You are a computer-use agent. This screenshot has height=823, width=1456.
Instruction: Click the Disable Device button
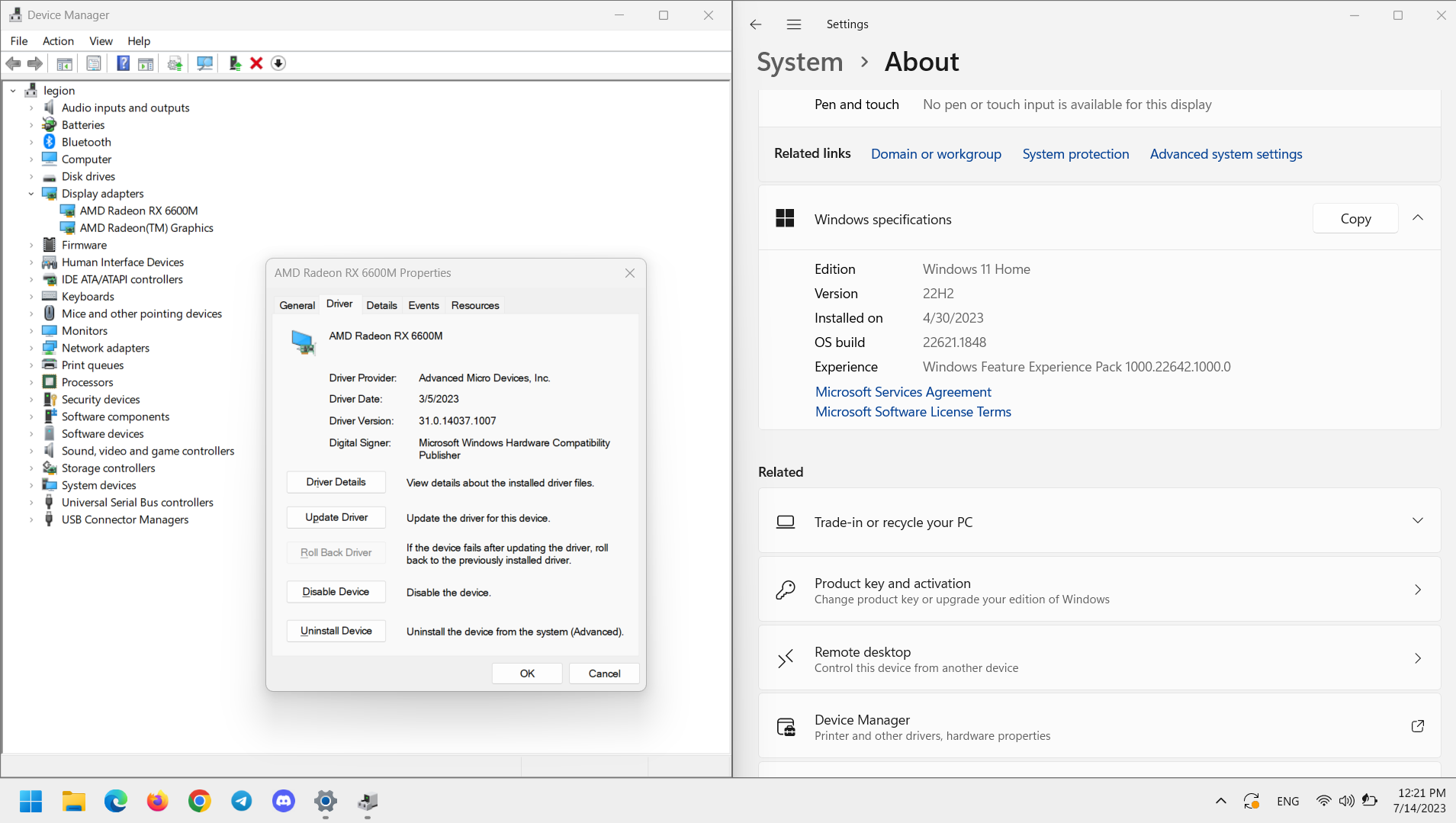point(336,592)
